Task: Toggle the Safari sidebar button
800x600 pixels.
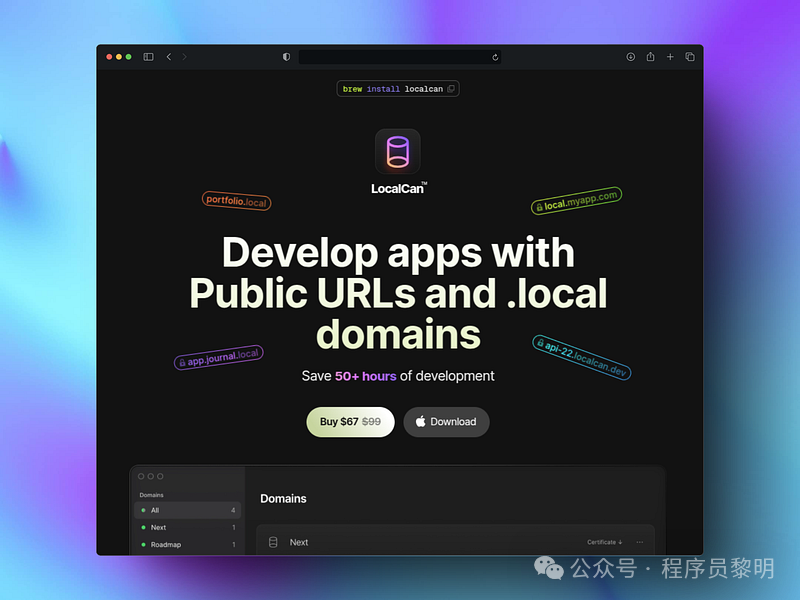Action: pyautogui.click(x=148, y=57)
